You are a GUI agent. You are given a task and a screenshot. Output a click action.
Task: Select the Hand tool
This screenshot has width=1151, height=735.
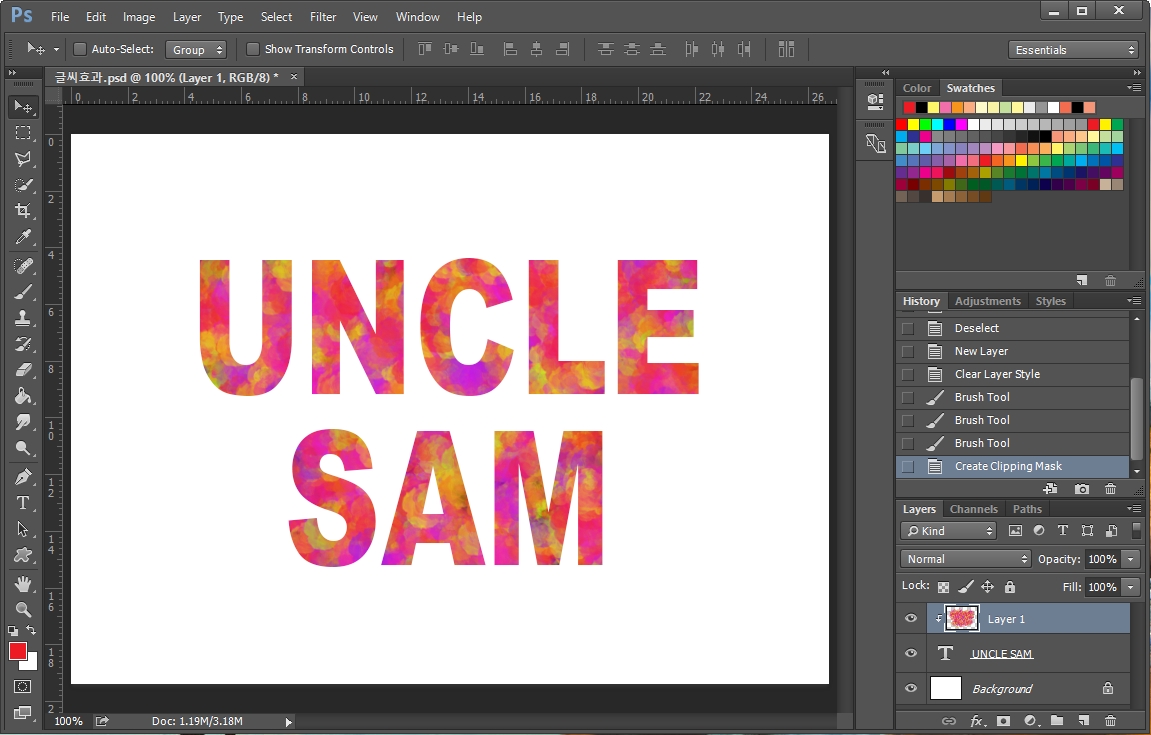23,584
